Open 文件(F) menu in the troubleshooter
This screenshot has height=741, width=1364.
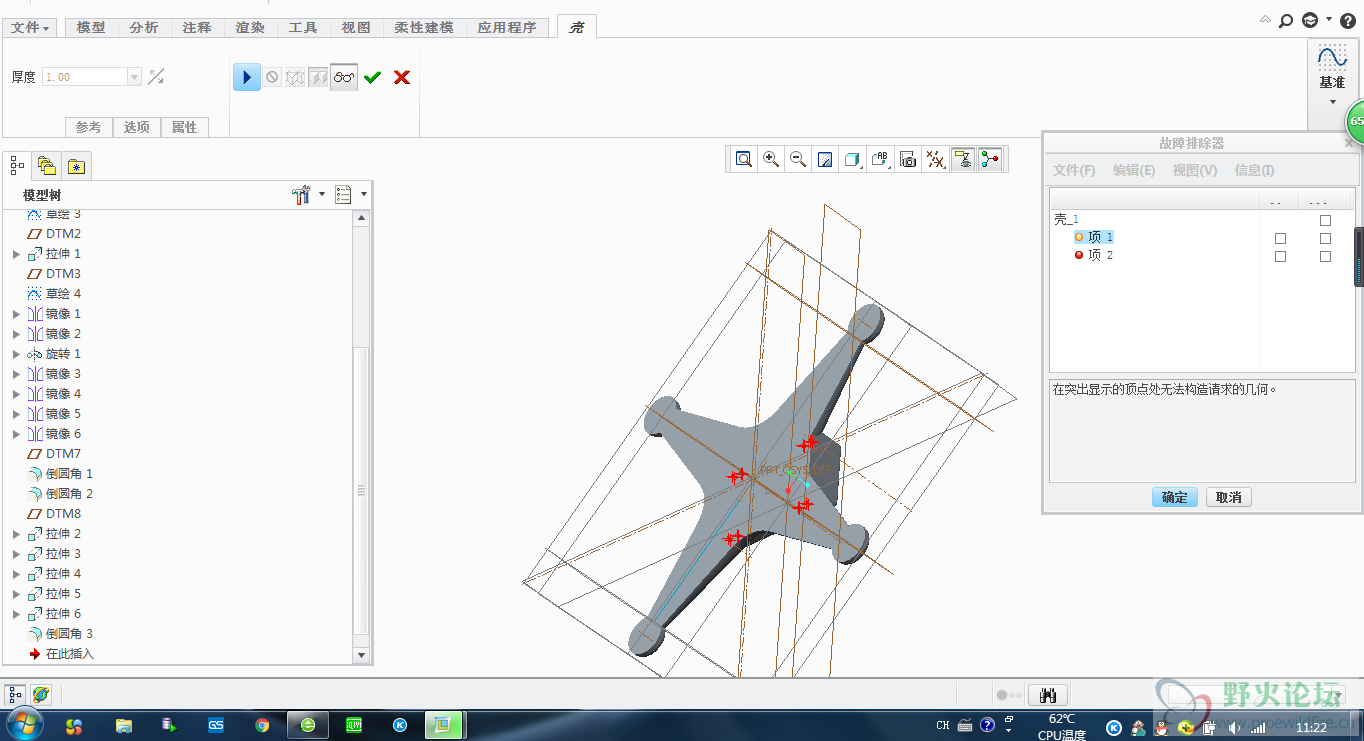[x=1074, y=171]
